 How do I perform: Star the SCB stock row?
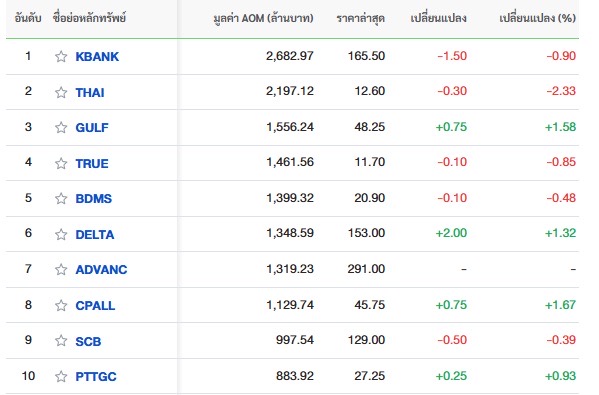tap(61, 340)
